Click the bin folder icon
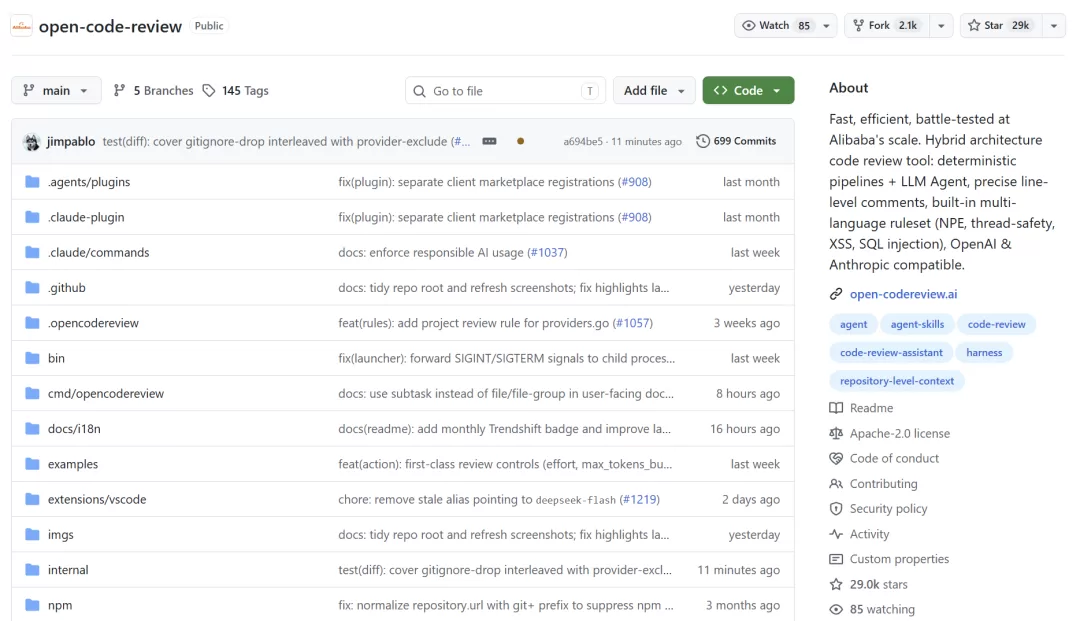Screen dimensions: 1080x621 click(x=32, y=358)
